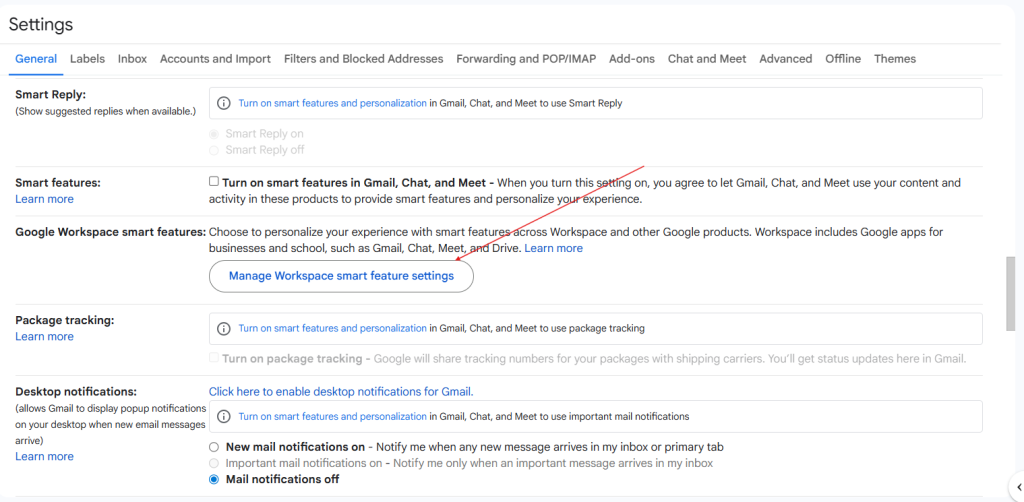Click the vertical page scrollbar thumb
1024x502 pixels.
coord(1011,300)
